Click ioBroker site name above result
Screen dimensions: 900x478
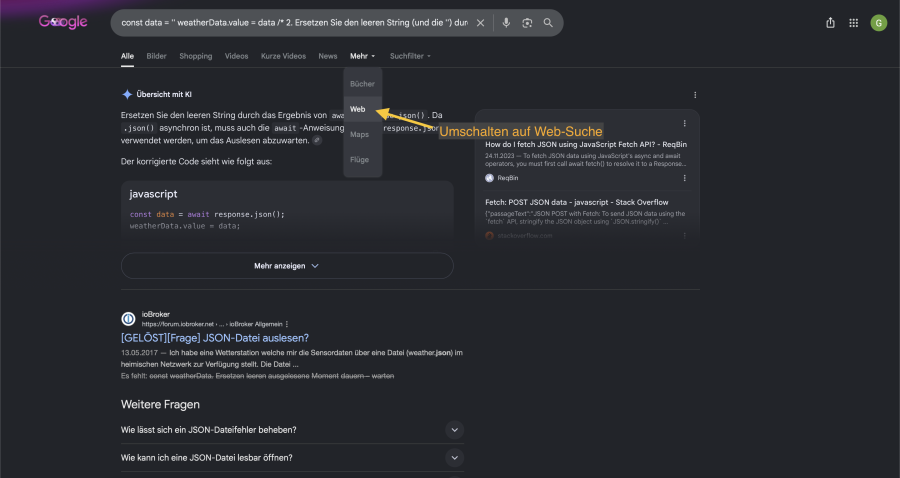click(x=156, y=314)
